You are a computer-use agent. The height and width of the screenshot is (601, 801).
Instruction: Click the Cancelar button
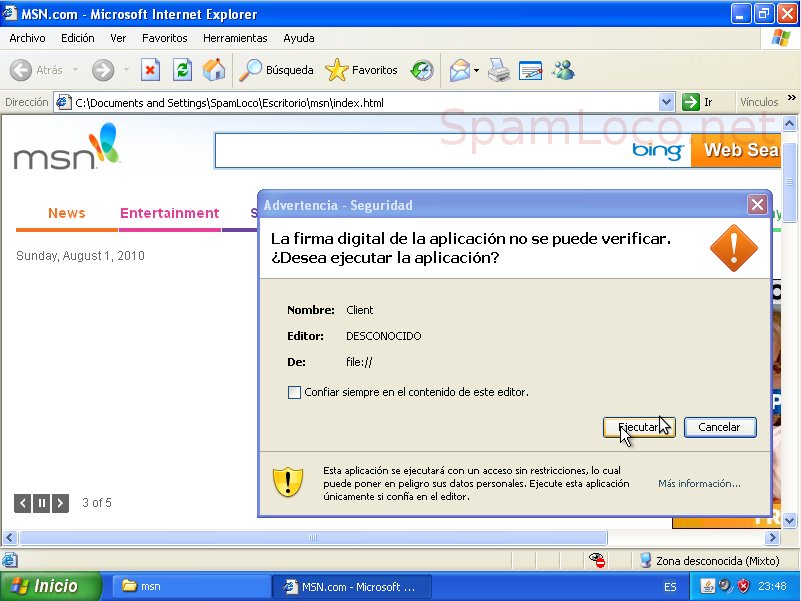720,427
